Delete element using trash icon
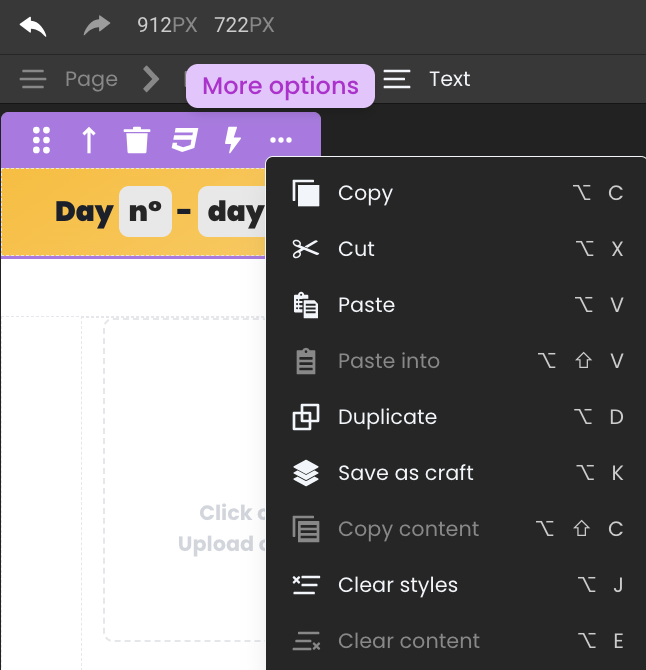 click(x=137, y=140)
